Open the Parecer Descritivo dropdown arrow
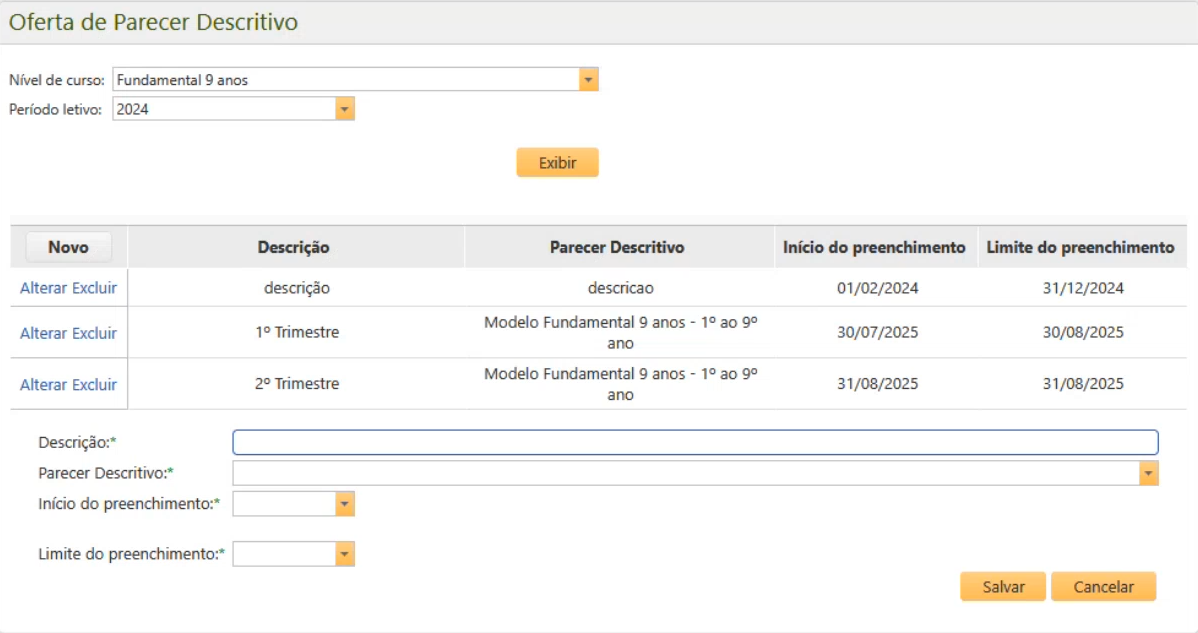Screen dimensions: 1198x633 click(x=1148, y=473)
